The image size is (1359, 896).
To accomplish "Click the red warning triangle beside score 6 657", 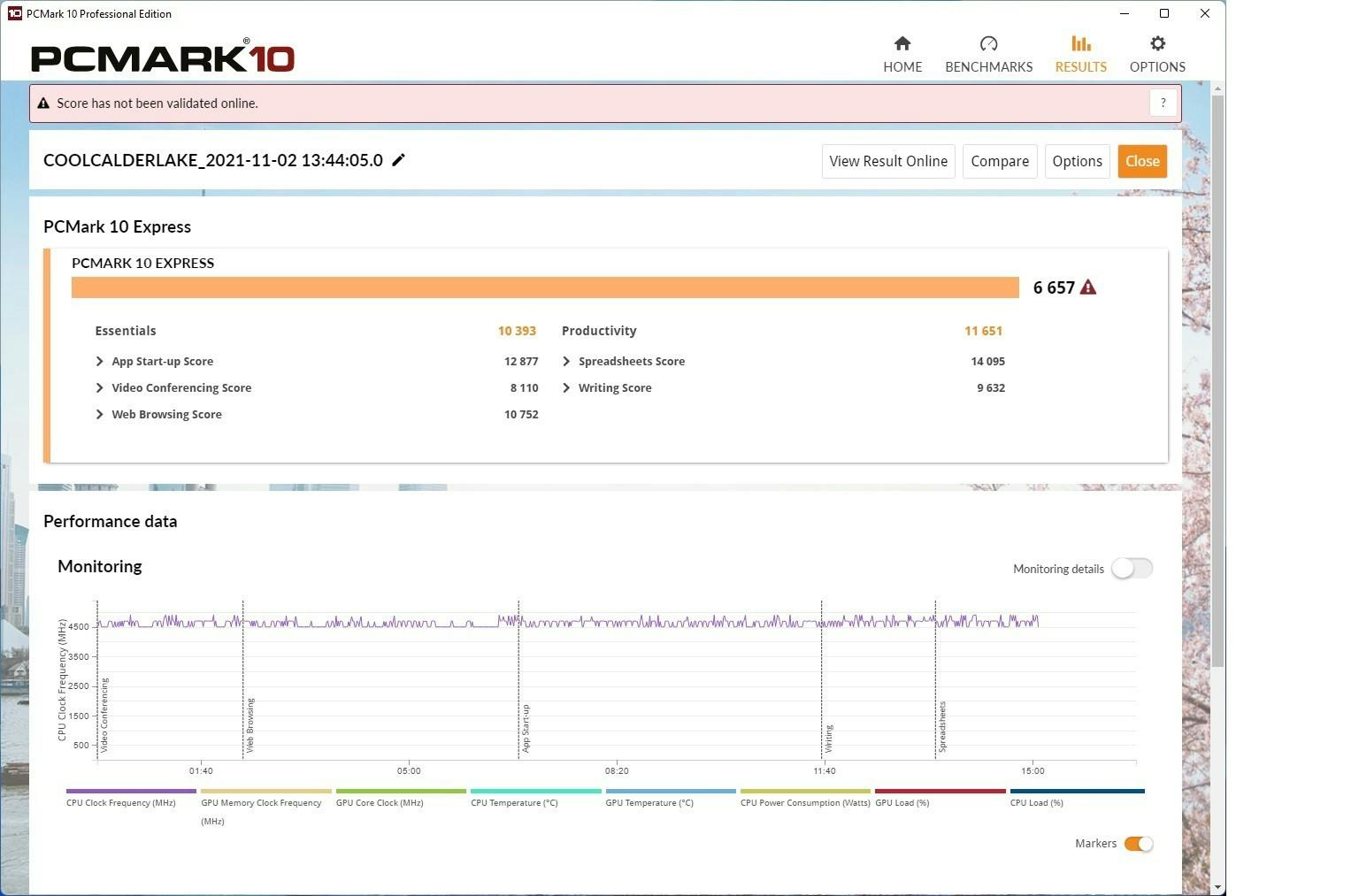I will click(x=1088, y=287).
